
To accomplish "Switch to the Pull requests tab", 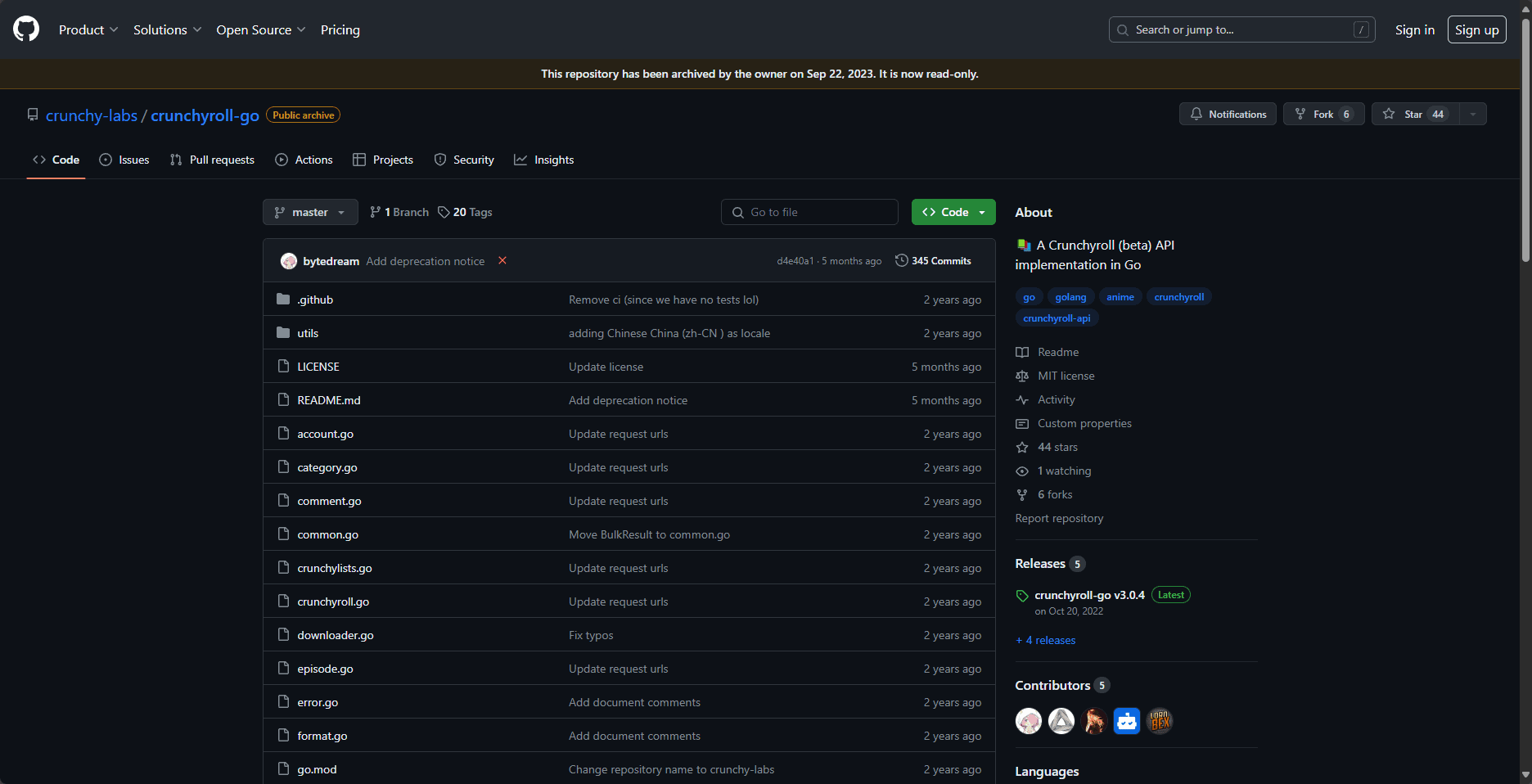I will tap(212, 160).
